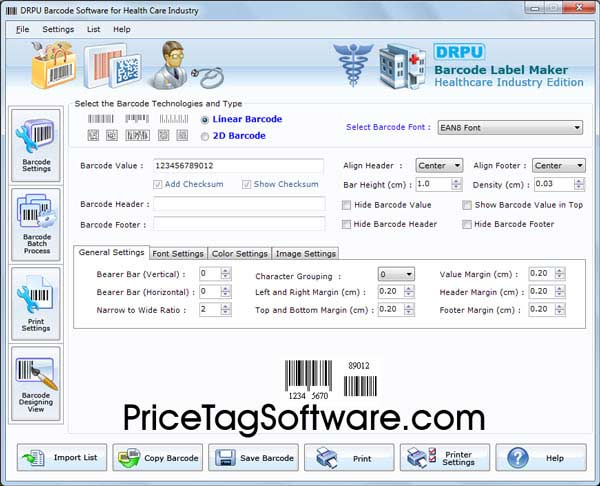This screenshot has width=600, height=486.
Task: Open the List menu
Action: tap(93, 29)
